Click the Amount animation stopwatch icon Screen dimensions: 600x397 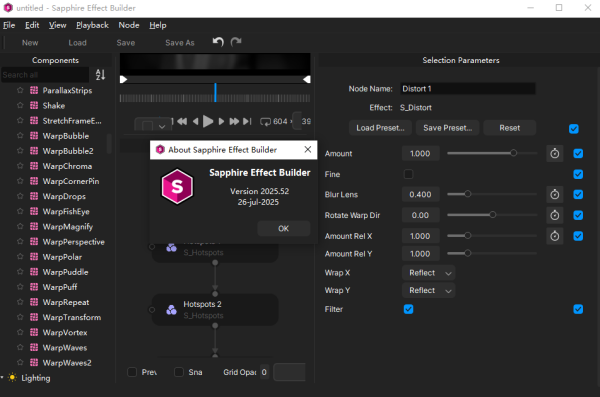(554, 154)
